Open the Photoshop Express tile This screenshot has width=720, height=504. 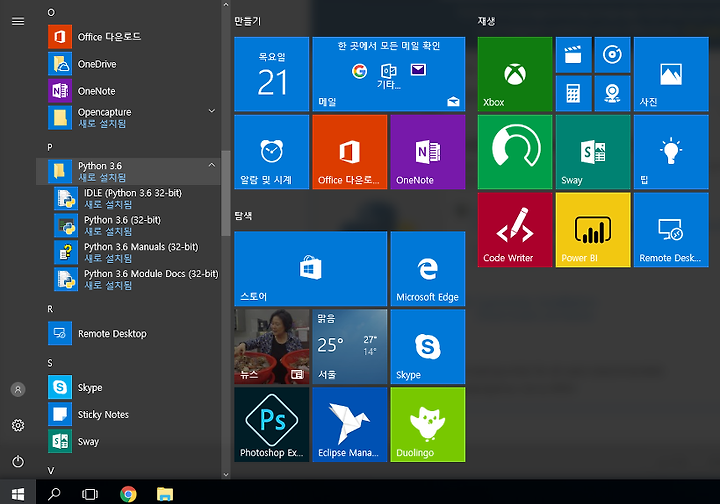(271, 425)
